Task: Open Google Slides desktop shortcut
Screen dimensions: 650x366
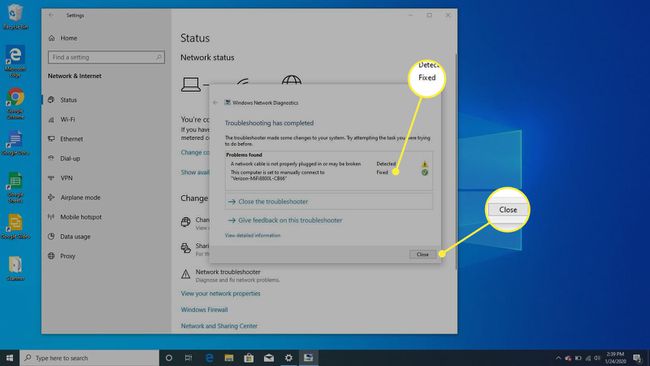Action: (15, 226)
